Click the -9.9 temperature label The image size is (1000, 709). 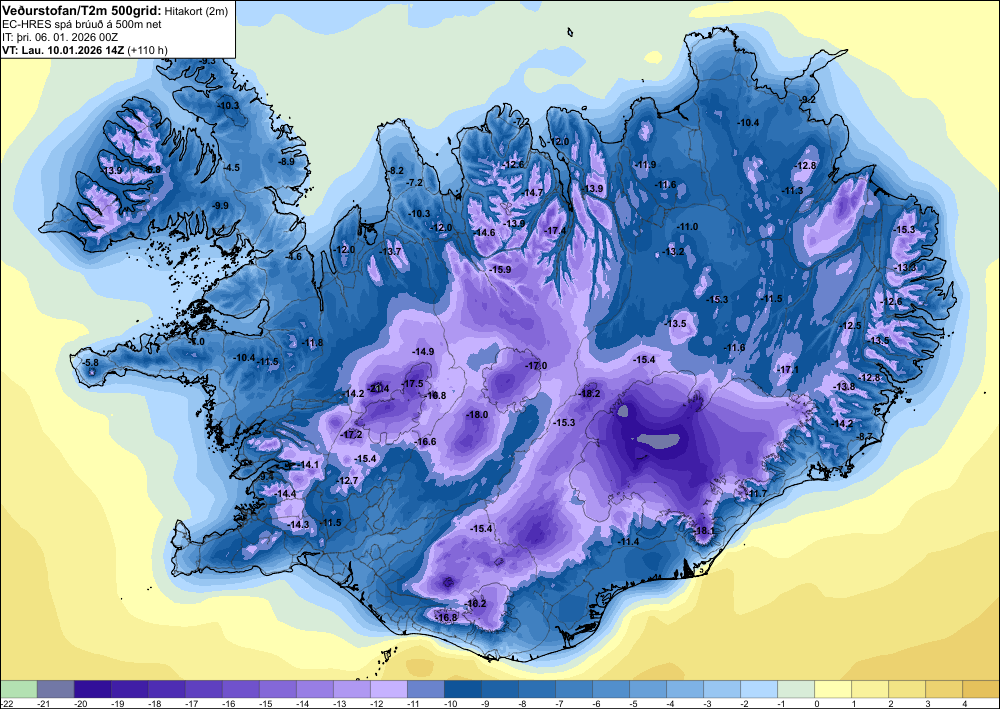click(x=219, y=205)
